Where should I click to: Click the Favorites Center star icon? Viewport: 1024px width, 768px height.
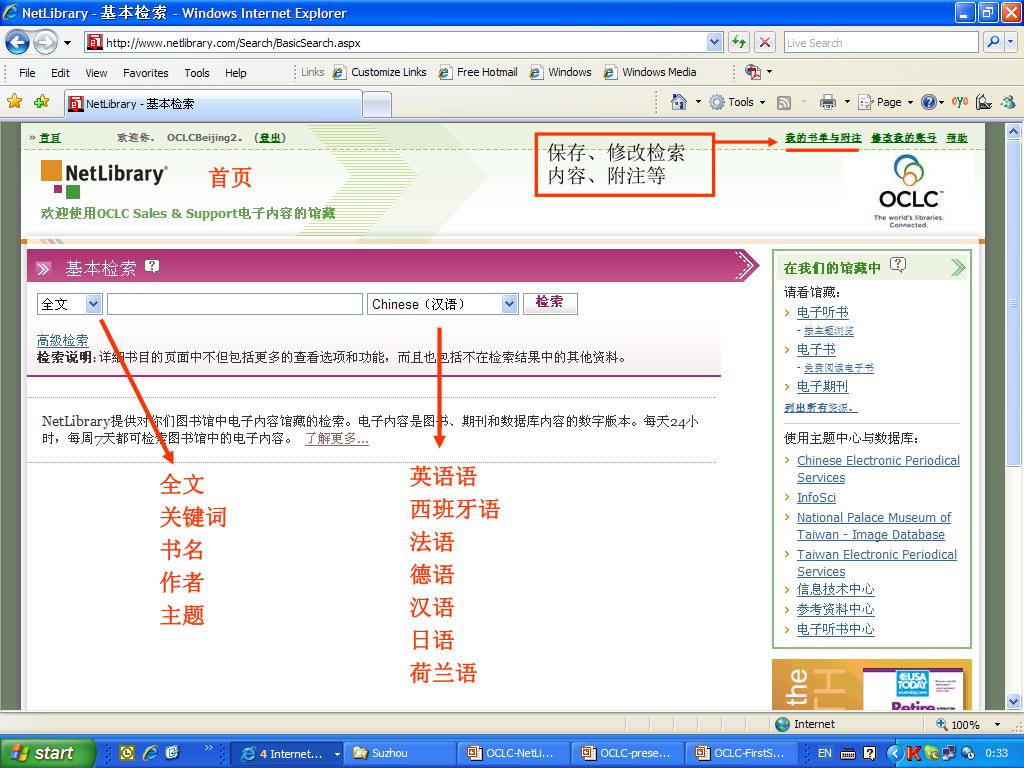coord(14,101)
